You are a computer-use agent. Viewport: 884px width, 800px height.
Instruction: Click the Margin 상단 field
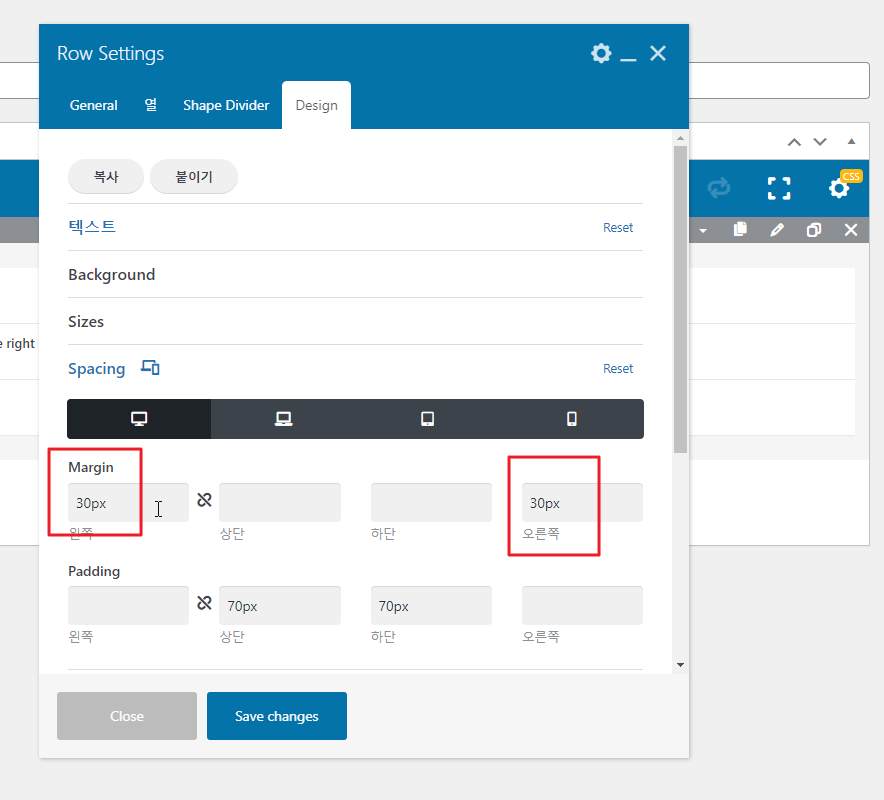click(280, 502)
